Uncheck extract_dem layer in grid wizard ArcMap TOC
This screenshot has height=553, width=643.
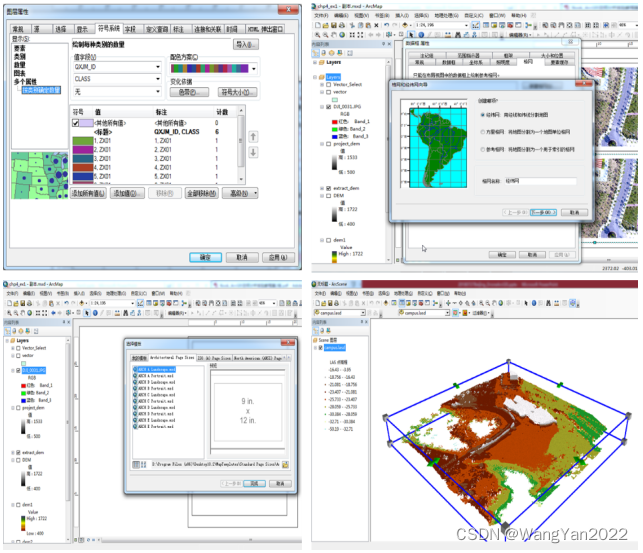328,188
